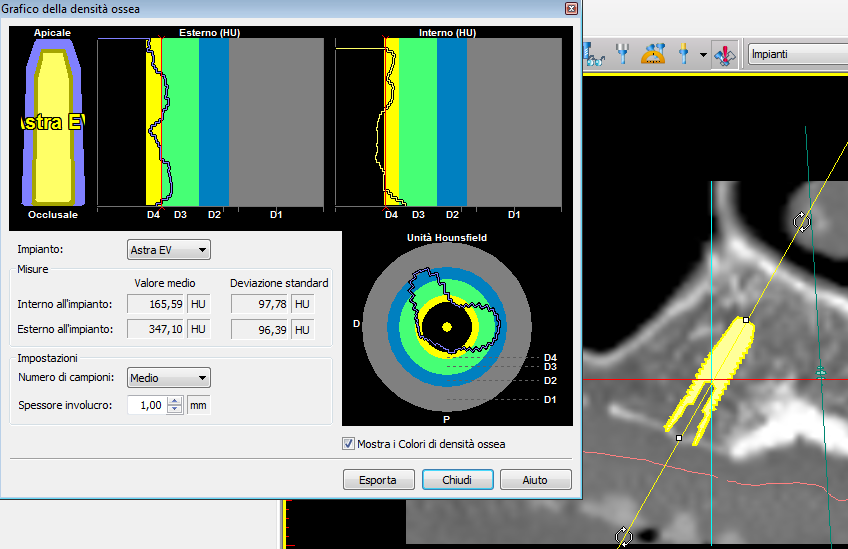Select the implant angle protractor tool
848x549 pixels.
pos(654,54)
